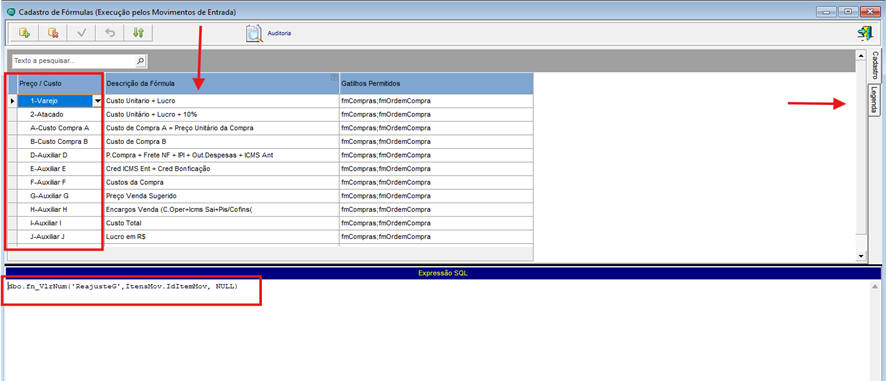Click the row indicator of 1-Varejo row
This screenshot has height=381, width=886.
(12, 101)
